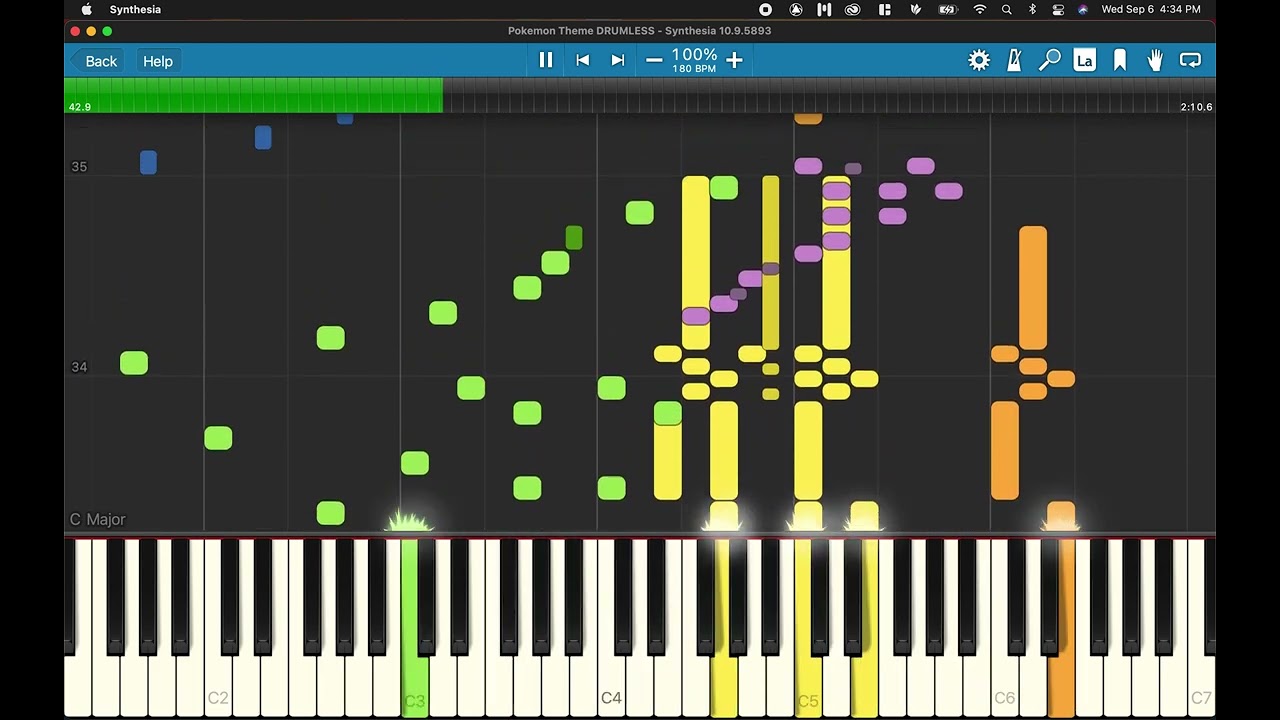Open the Bluetooth menu bar icon
The height and width of the screenshot is (720, 1280).
coord(1033,9)
